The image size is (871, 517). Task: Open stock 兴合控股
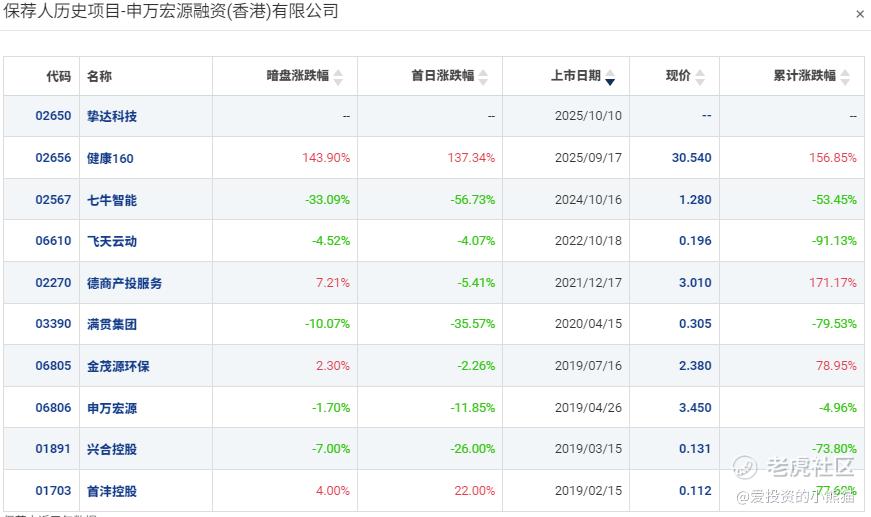point(112,449)
